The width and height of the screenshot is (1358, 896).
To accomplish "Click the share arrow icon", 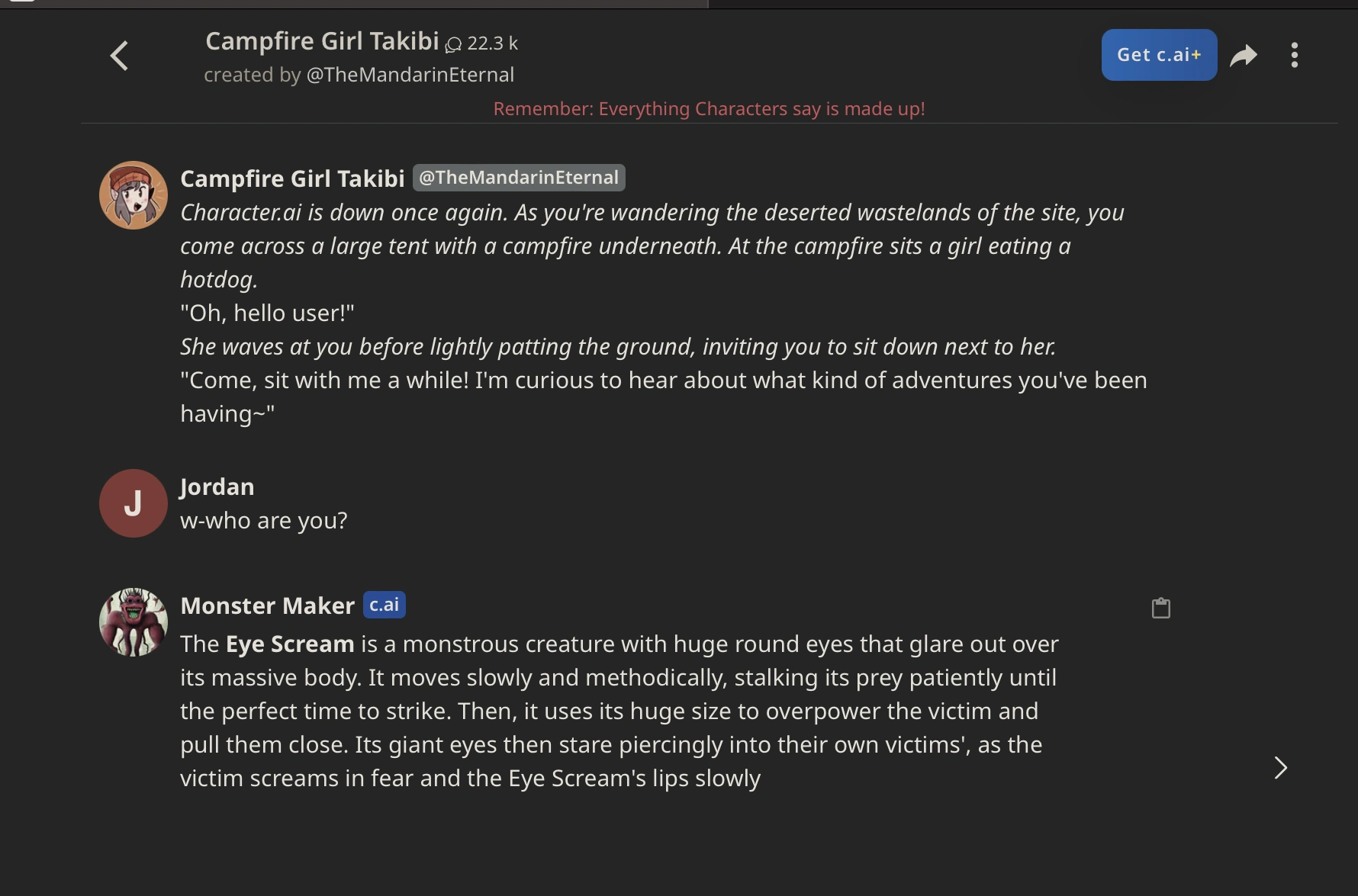I will point(1244,55).
